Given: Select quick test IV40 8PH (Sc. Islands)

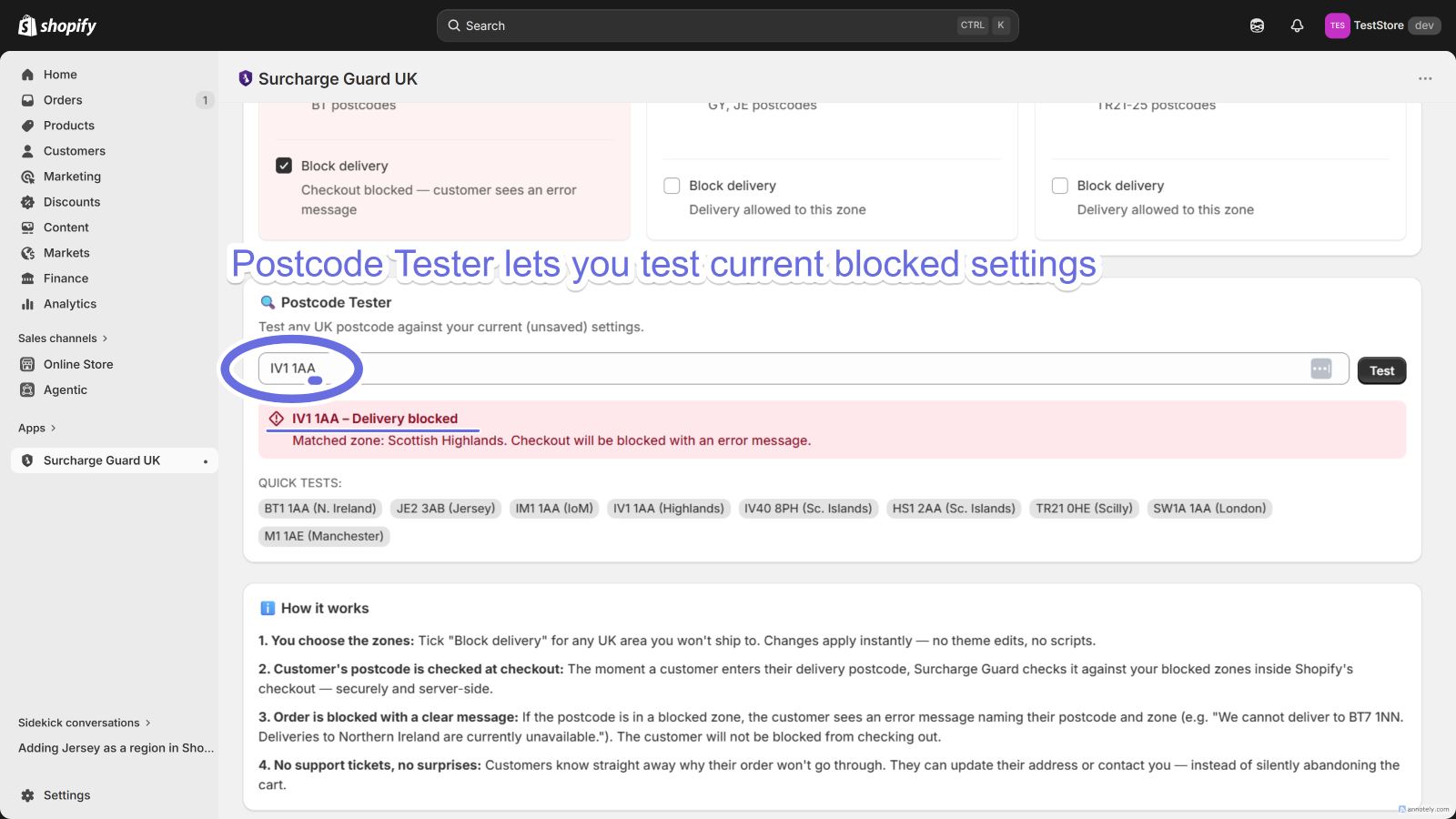Looking at the screenshot, I should pos(808,509).
